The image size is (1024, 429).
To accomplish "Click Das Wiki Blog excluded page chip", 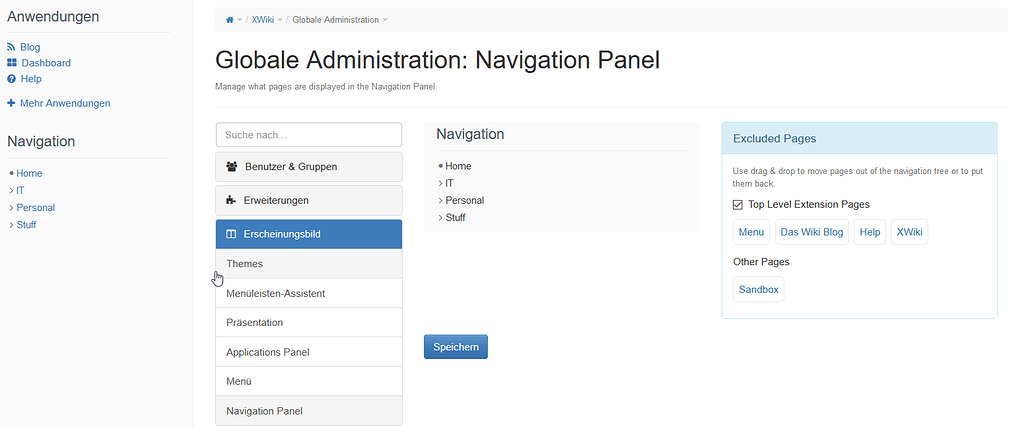I will click(812, 232).
